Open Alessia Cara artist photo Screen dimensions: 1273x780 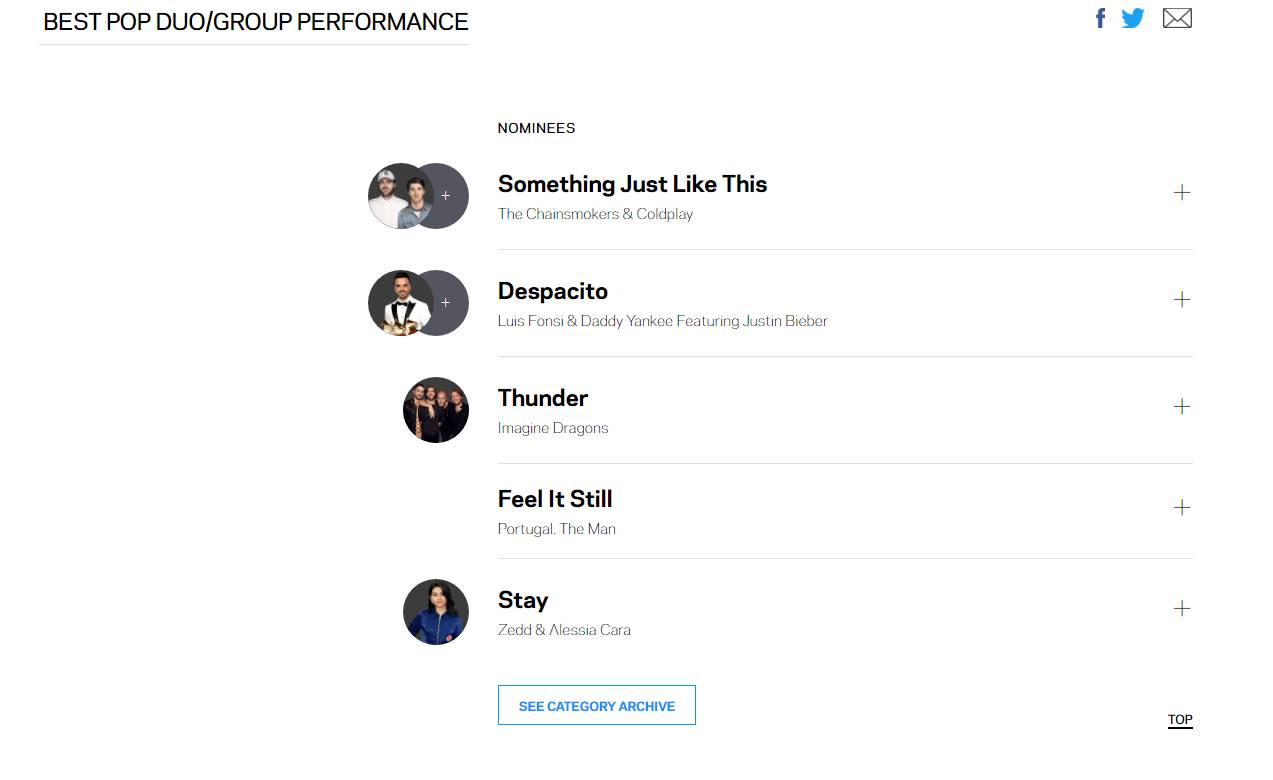436,612
